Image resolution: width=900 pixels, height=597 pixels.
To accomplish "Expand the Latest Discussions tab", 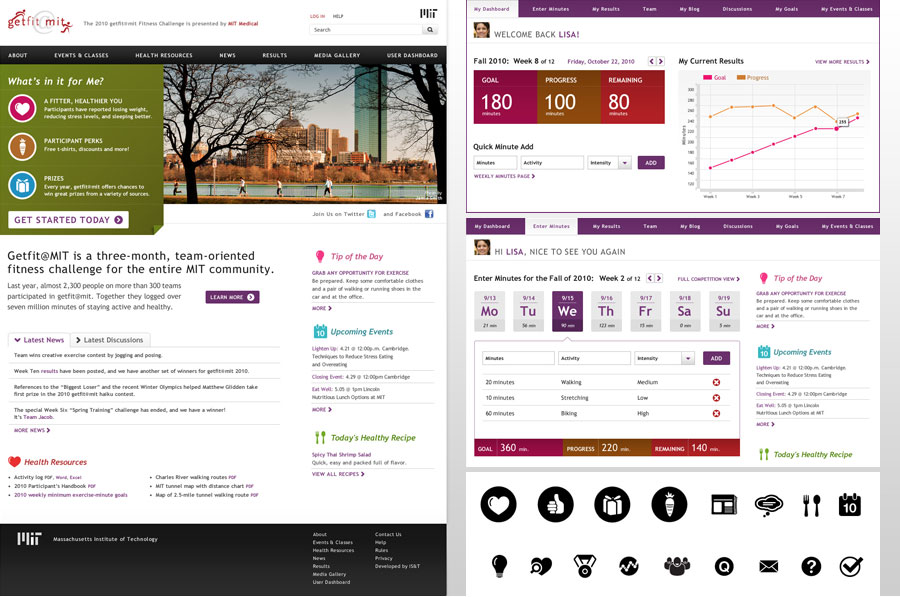I will pyautogui.click(x=109, y=340).
